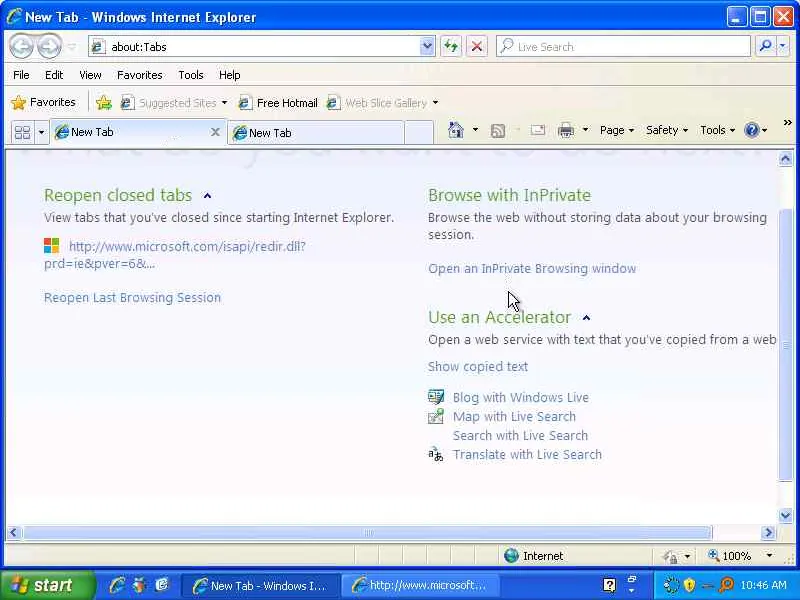Open the address bar dropdown arrow
This screenshot has height=600, width=800.
pyautogui.click(x=427, y=46)
